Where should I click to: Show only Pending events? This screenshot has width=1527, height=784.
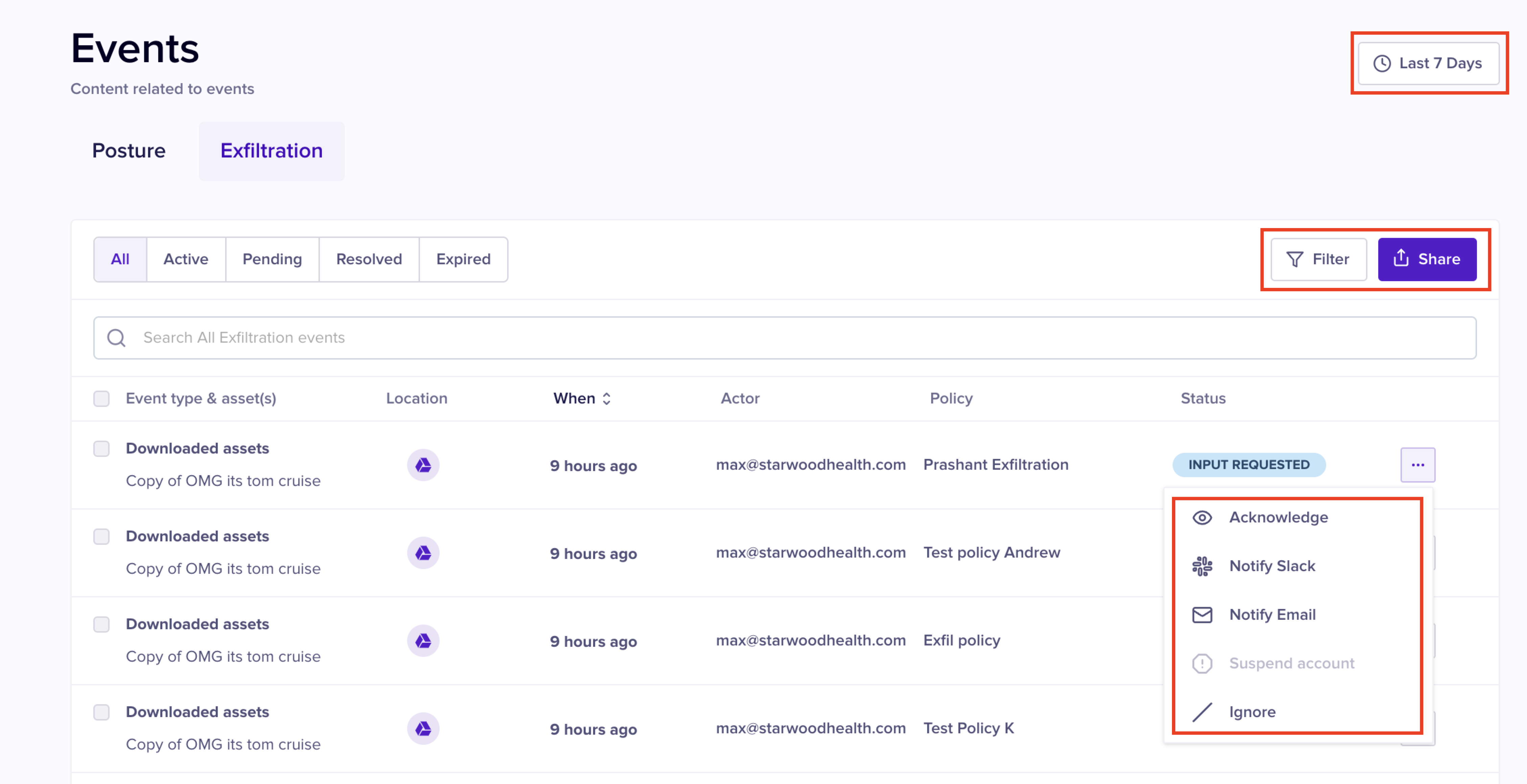pyautogui.click(x=272, y=260)
